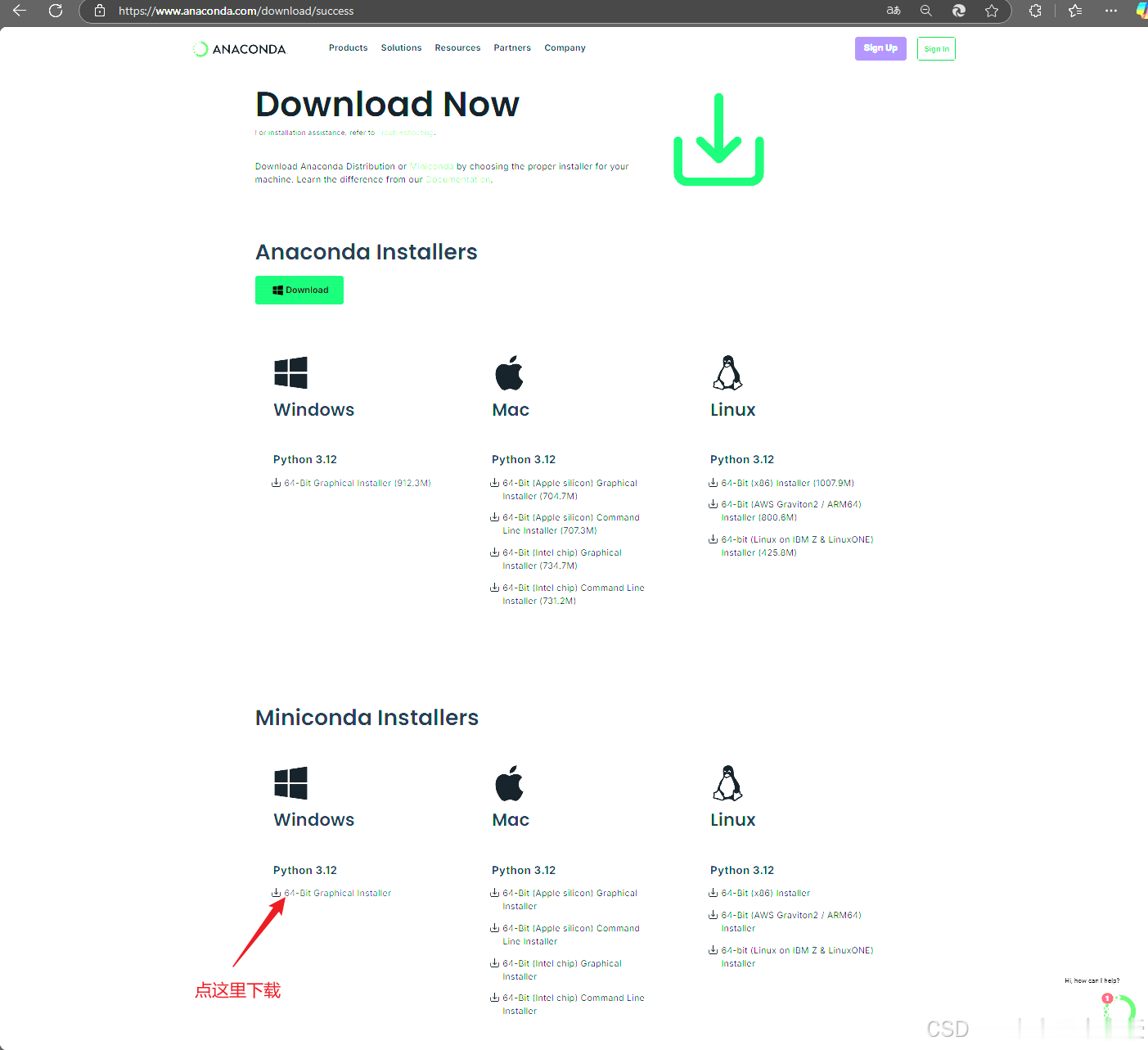Click the Linux heading under Anaconda Installers
The image size is (1148, 1050).
point(732,409)
